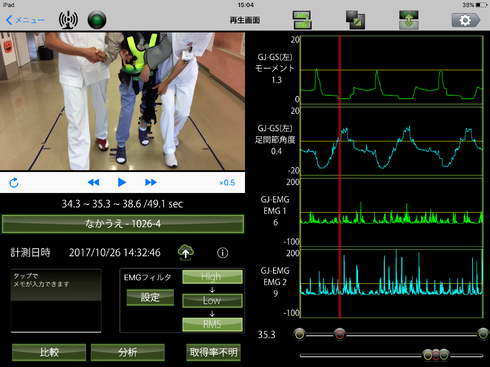The height and width of the screenshot is (367, 490).
Task: Tap the GJ-EMG EMG 1 graph
Action: click(x=392, y=212)
